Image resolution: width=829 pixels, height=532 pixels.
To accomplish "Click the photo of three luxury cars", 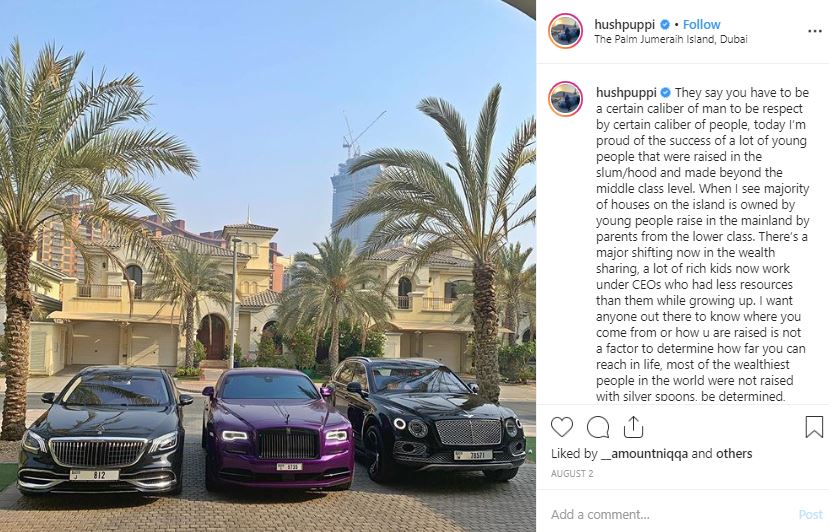I will (x=268, y=266).
